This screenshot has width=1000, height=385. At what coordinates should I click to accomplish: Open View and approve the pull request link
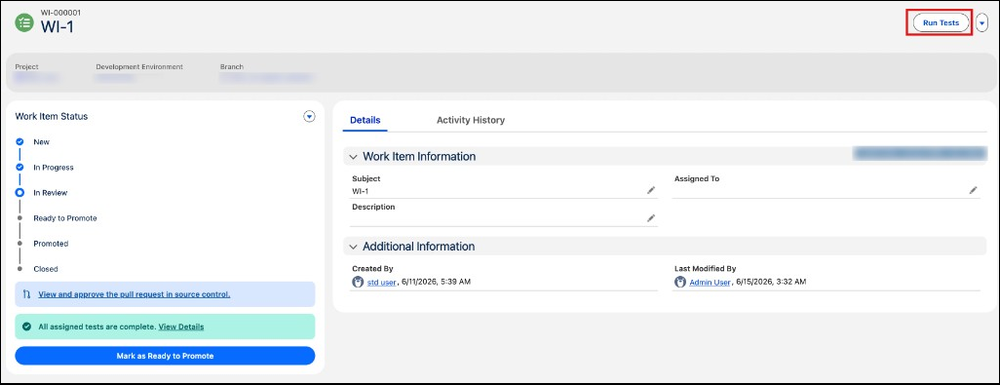pos(134,294)
